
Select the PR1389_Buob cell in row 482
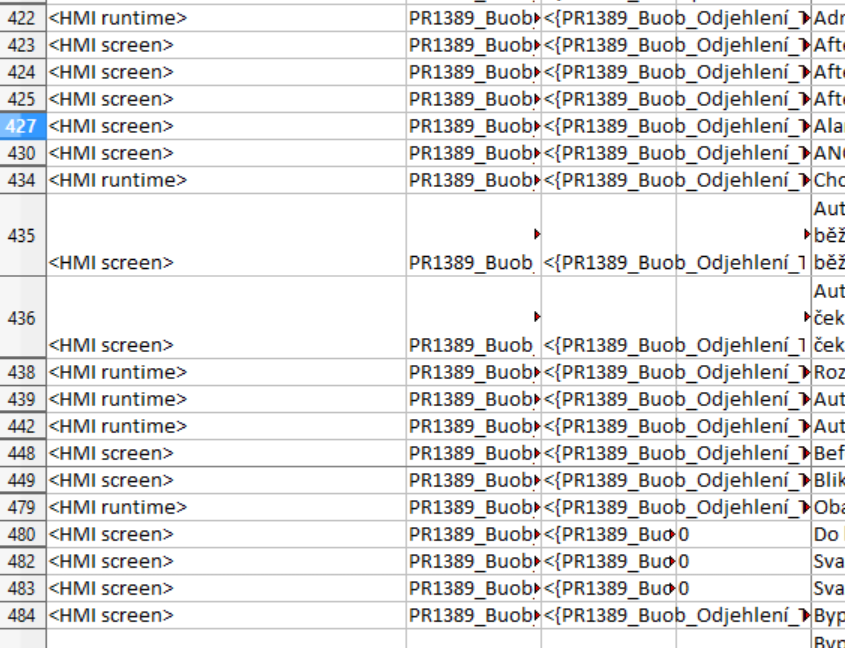pyautogui.click(x=472, y=561)
